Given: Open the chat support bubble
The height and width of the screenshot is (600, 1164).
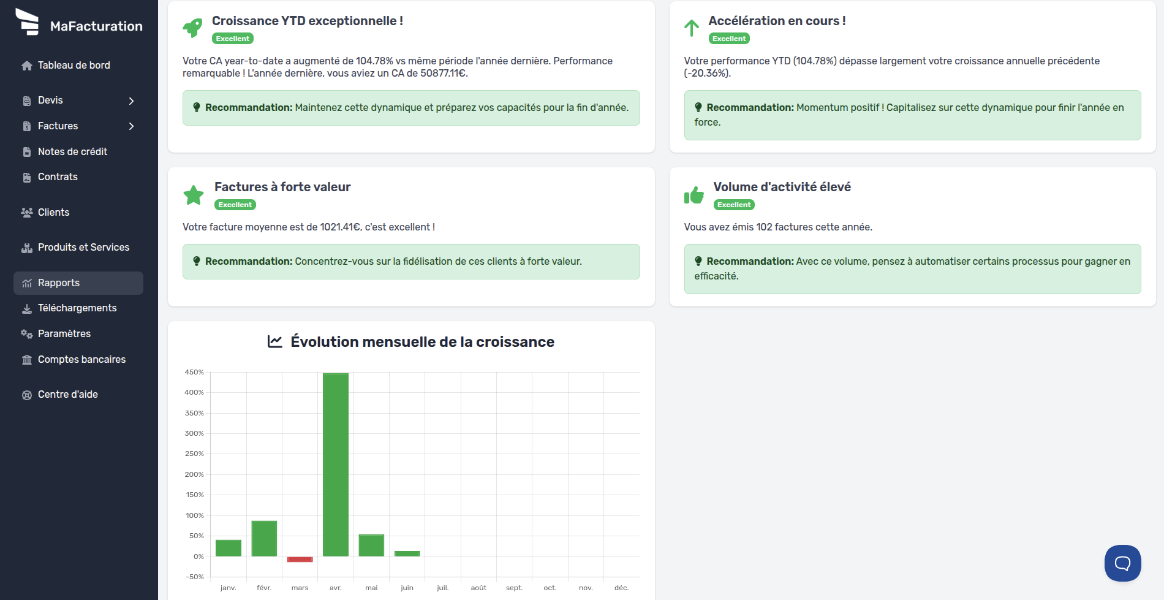Looking at the screenshot, I should tap(1122, 563).
